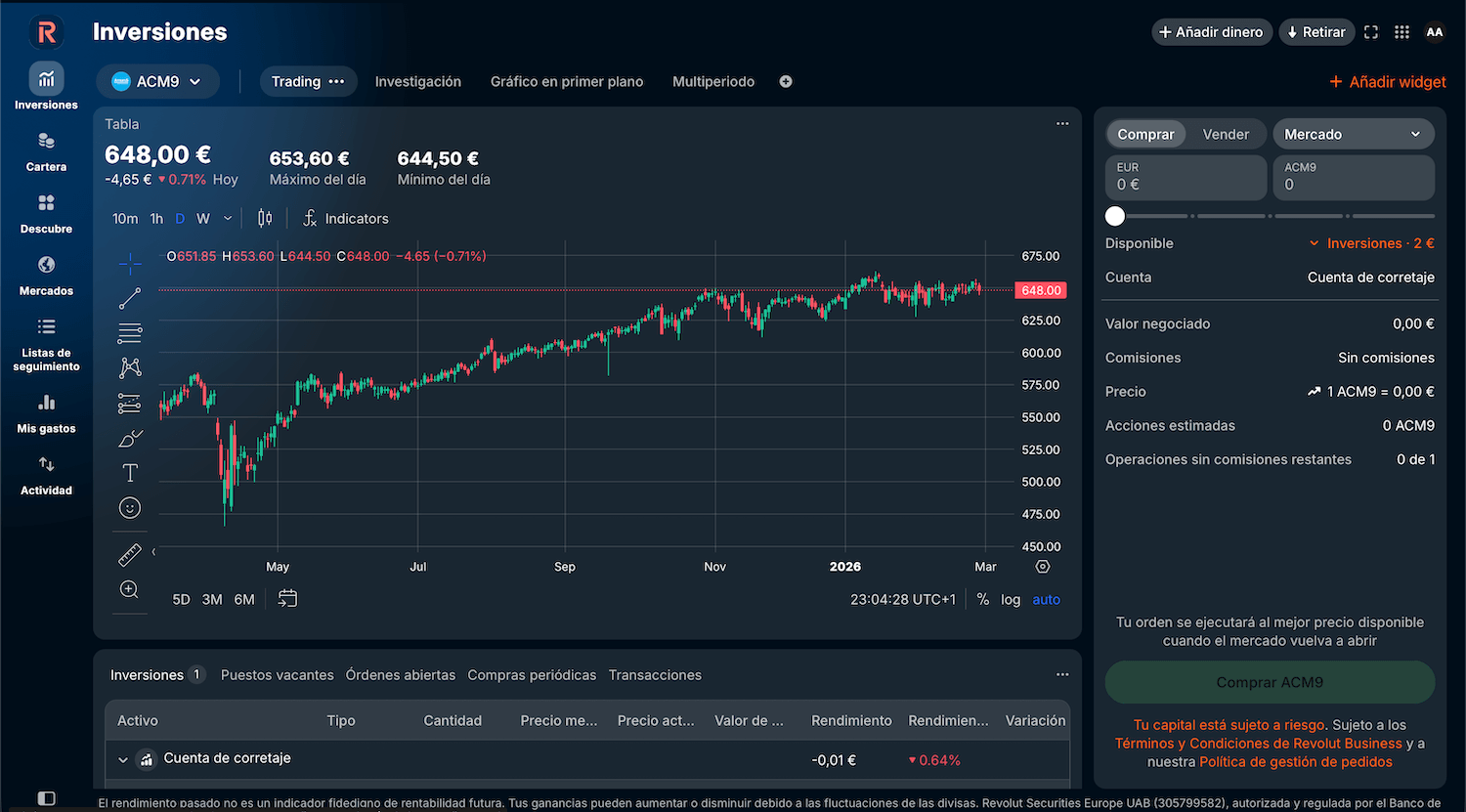Image resolution: width=1466 pixels, height=812 pixels.
Task: Switch to the Multiperiodo tab
Action: point(713,82)
